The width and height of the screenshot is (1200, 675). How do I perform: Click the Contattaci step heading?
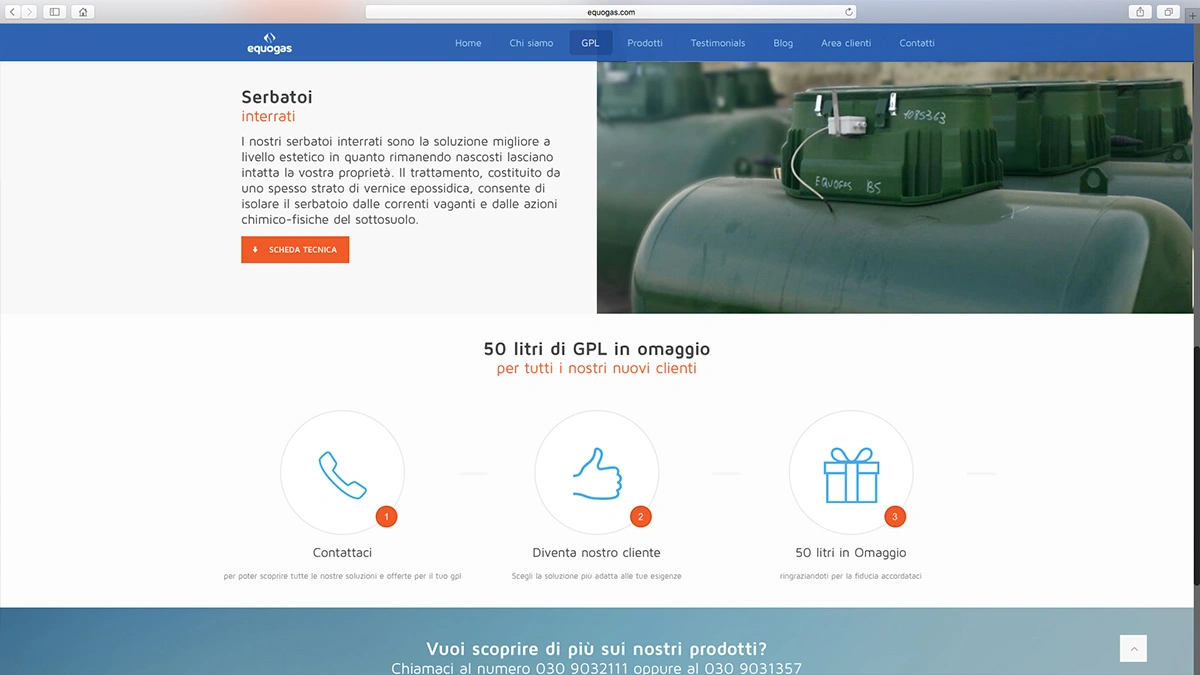342,552
